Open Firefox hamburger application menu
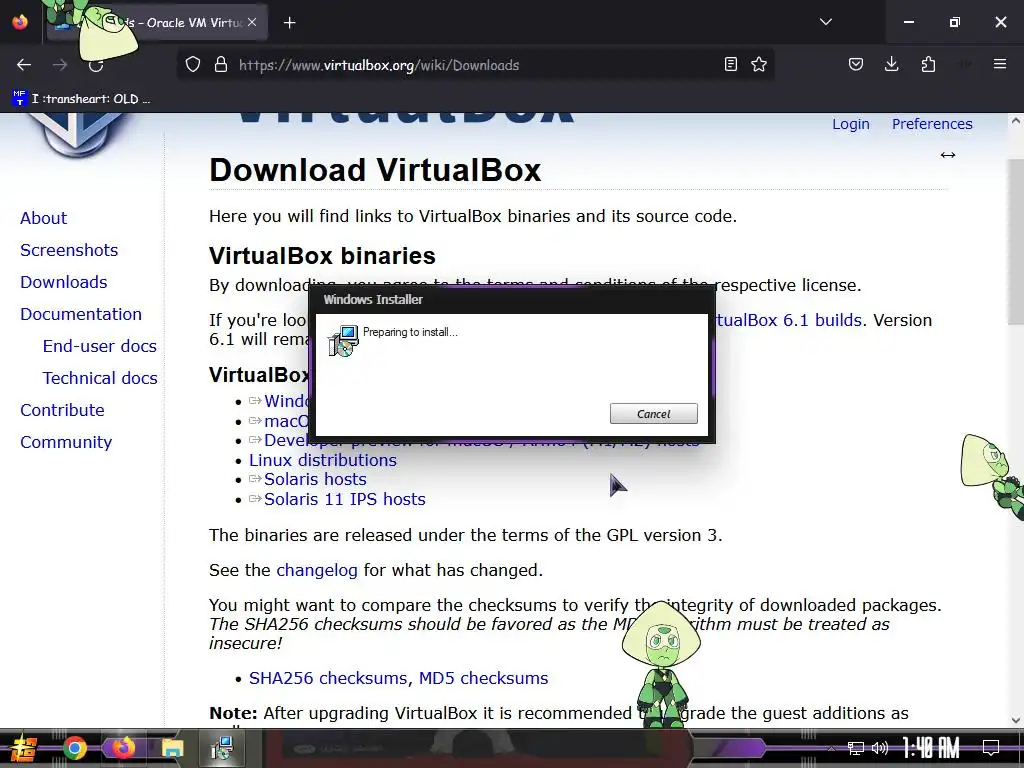The image size is (1024, 768). coord(1000,64)
